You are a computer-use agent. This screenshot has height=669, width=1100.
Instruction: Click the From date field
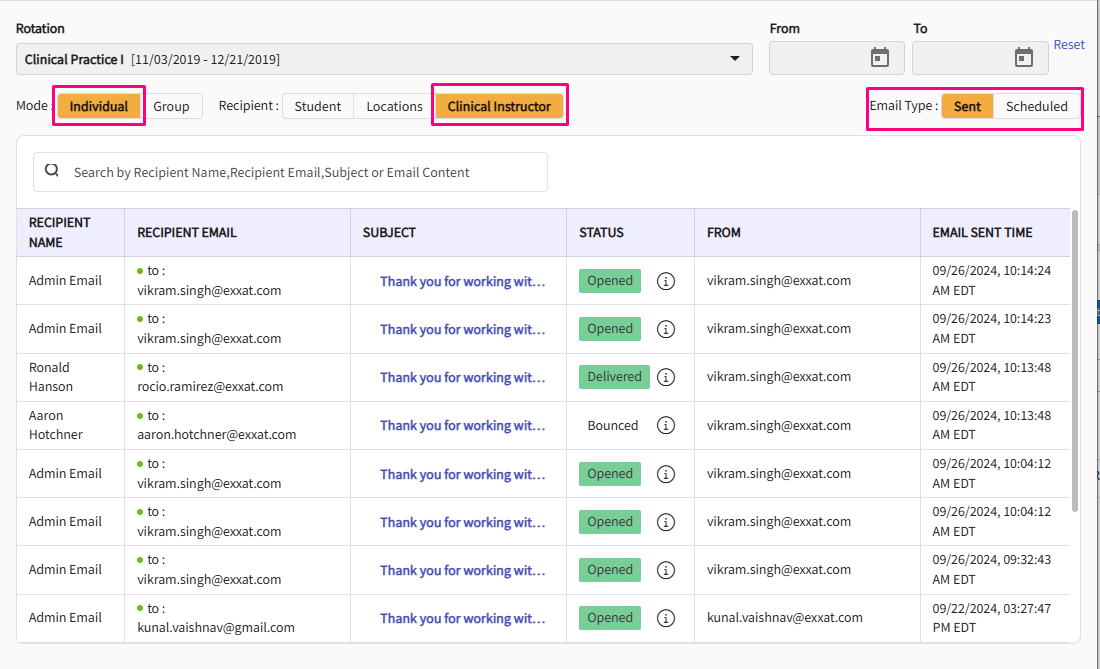click(836, 58)
